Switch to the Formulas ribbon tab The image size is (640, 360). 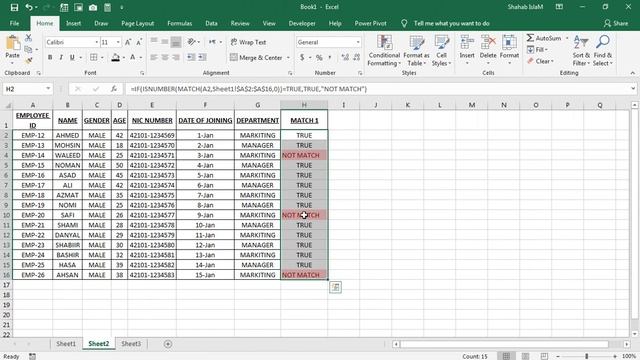pos(180,23)
